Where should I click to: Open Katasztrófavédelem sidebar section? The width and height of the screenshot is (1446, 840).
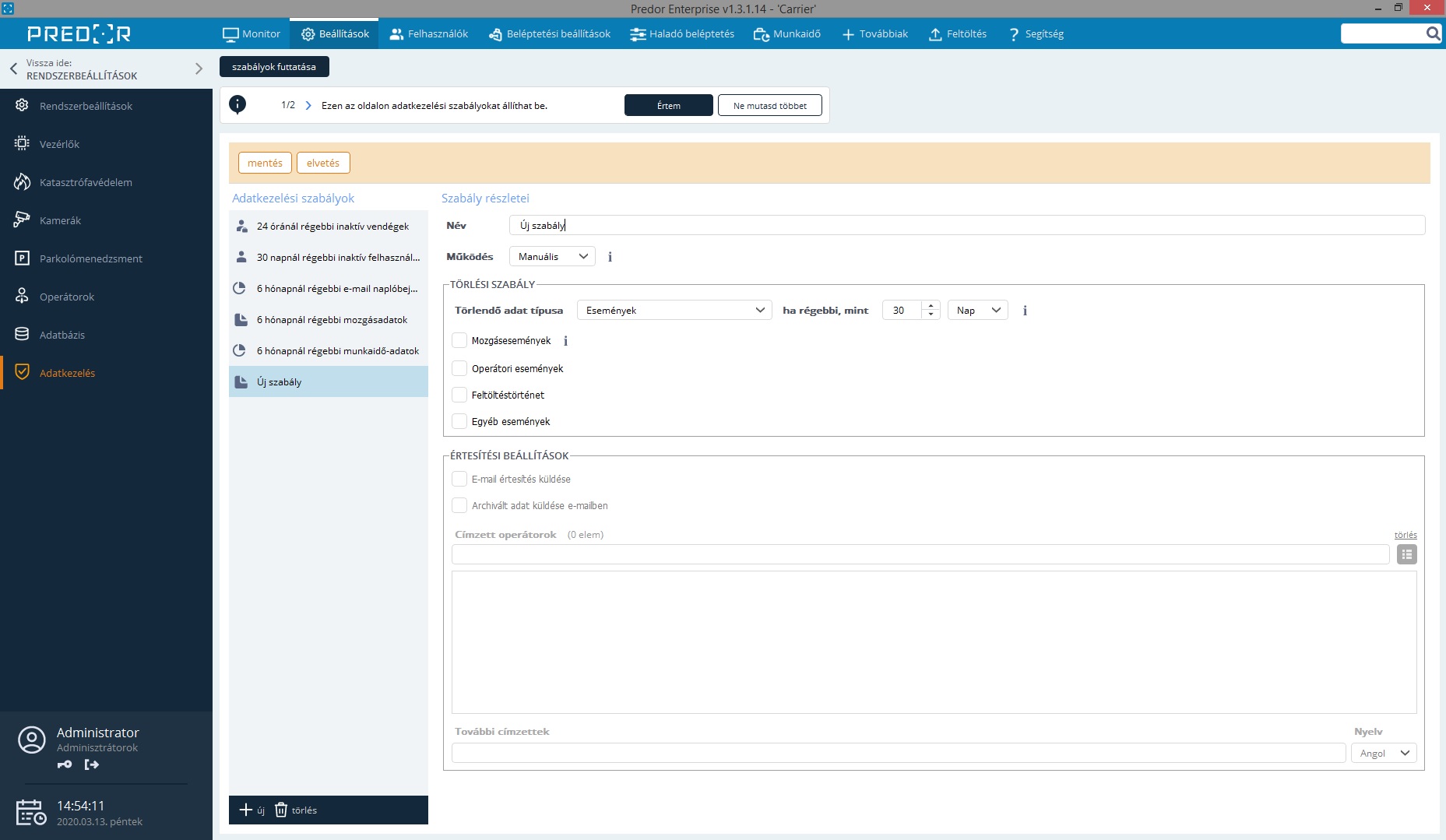(86, 182)
